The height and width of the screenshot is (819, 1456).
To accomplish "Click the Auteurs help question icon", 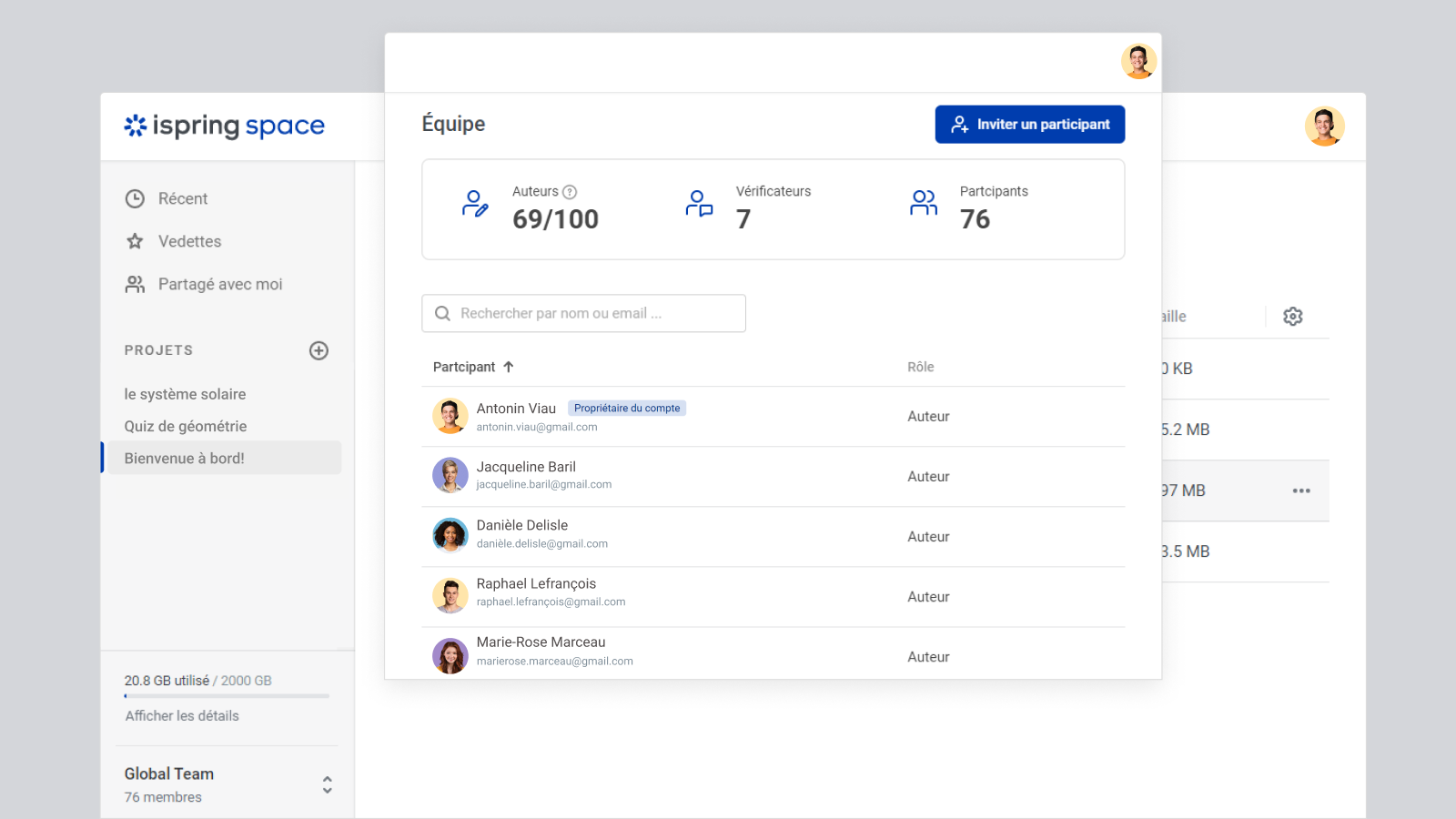I will [570, 192].
